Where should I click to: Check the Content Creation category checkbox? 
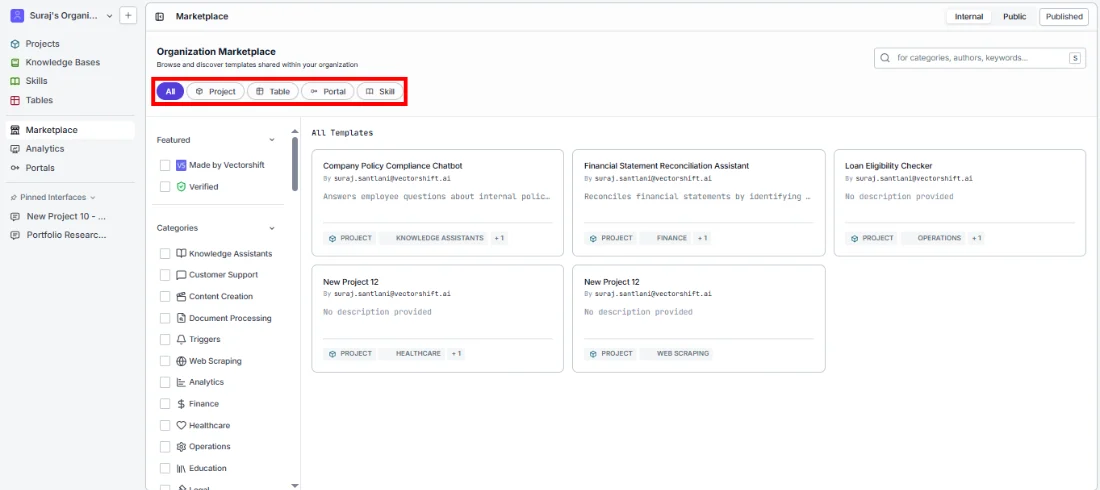click(165, 296)
